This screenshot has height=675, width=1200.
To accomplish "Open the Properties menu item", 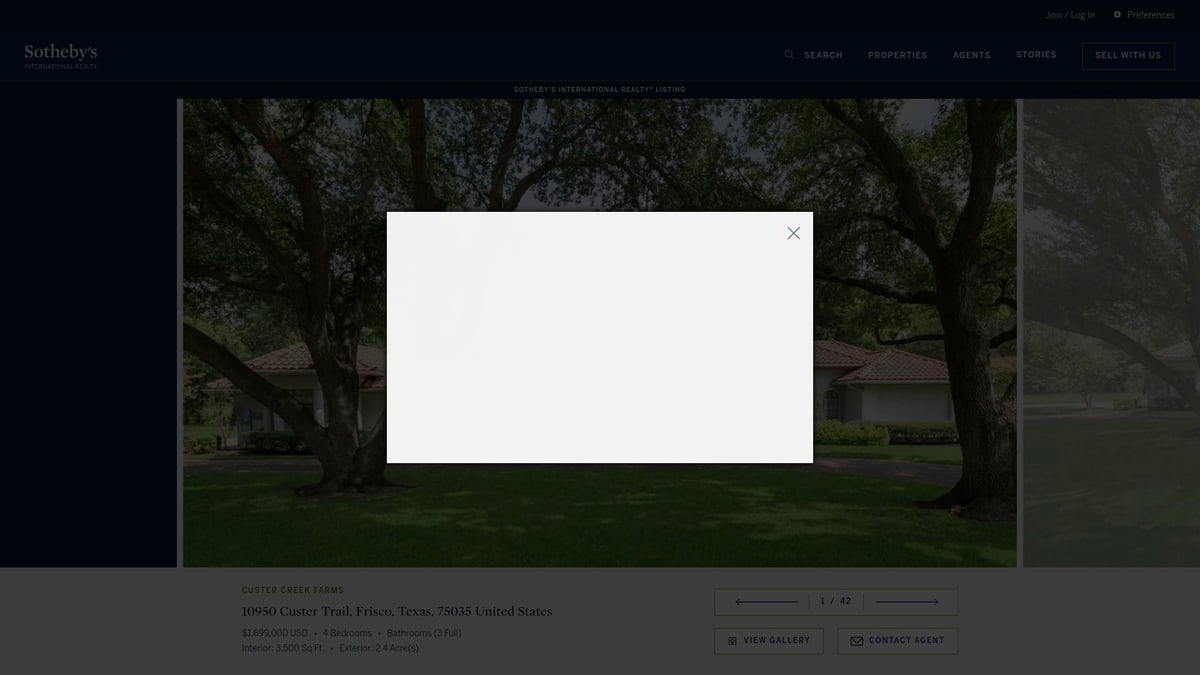I will click(x=897, y=55).
